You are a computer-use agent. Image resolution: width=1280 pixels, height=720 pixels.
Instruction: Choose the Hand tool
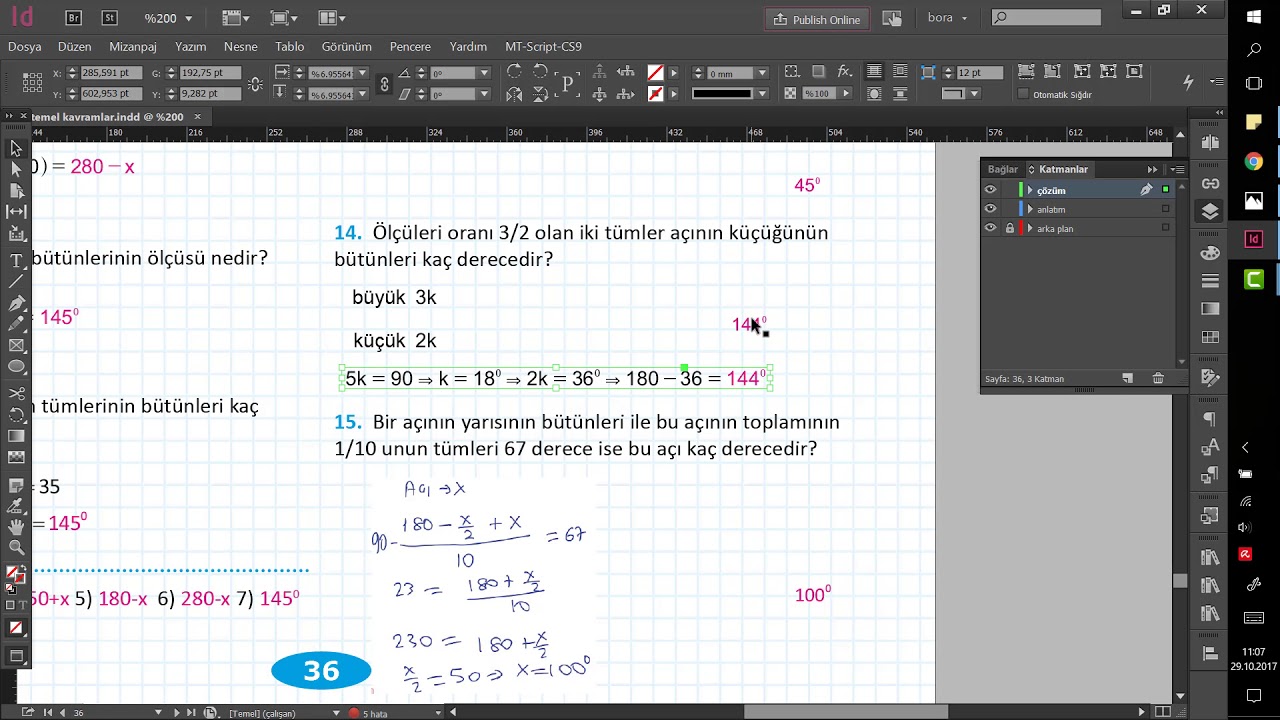coord(16,527)
